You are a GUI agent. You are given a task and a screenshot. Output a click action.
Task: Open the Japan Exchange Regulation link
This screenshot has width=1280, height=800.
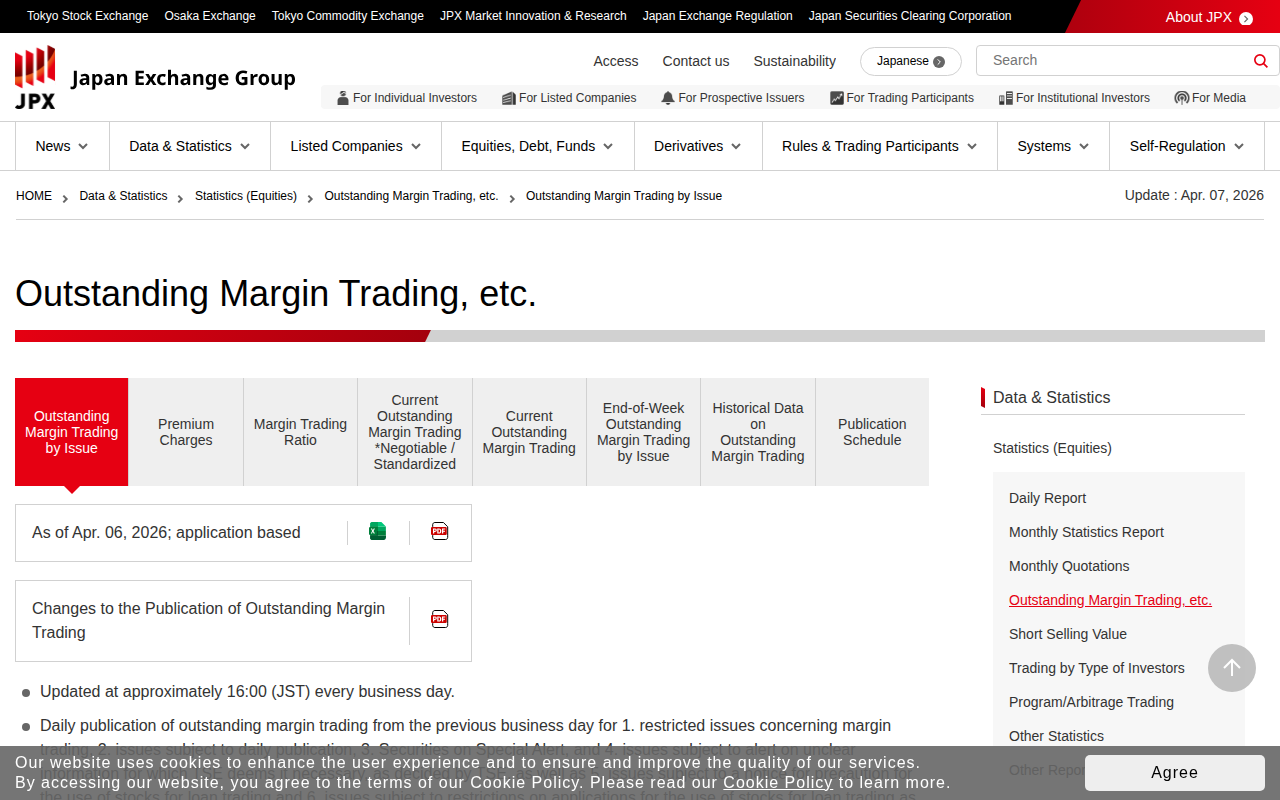coord(718,16)
